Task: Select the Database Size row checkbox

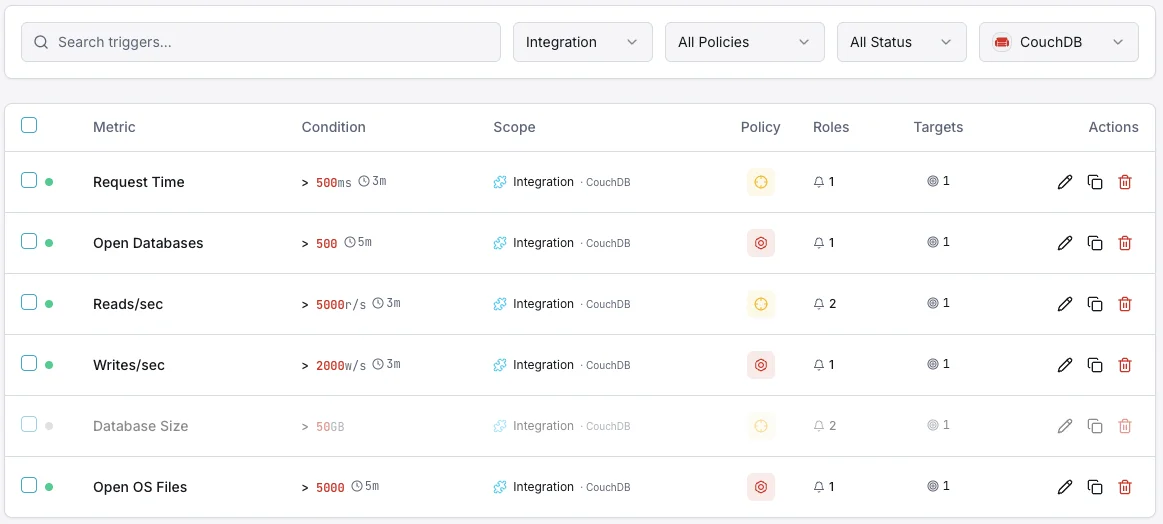Action: pyautogui.click(x=29, y=425)
